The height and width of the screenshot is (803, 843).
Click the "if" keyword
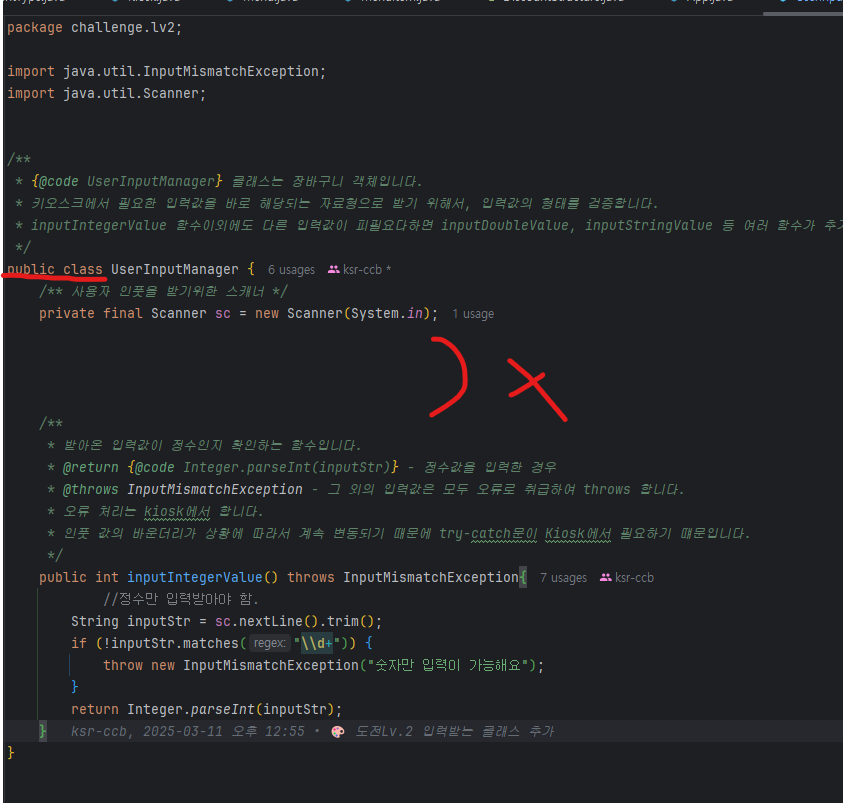click(x=79, y=643)
